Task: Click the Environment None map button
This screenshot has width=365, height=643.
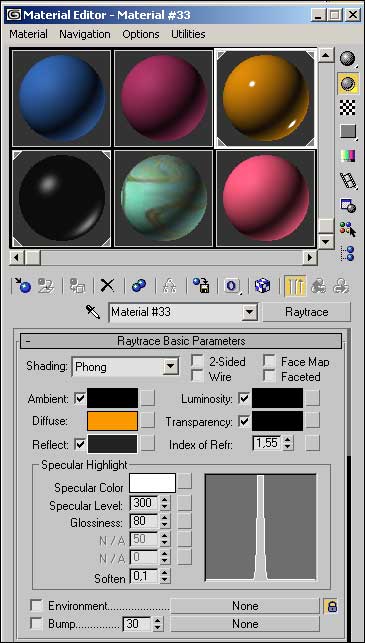Action: (245, 606)
